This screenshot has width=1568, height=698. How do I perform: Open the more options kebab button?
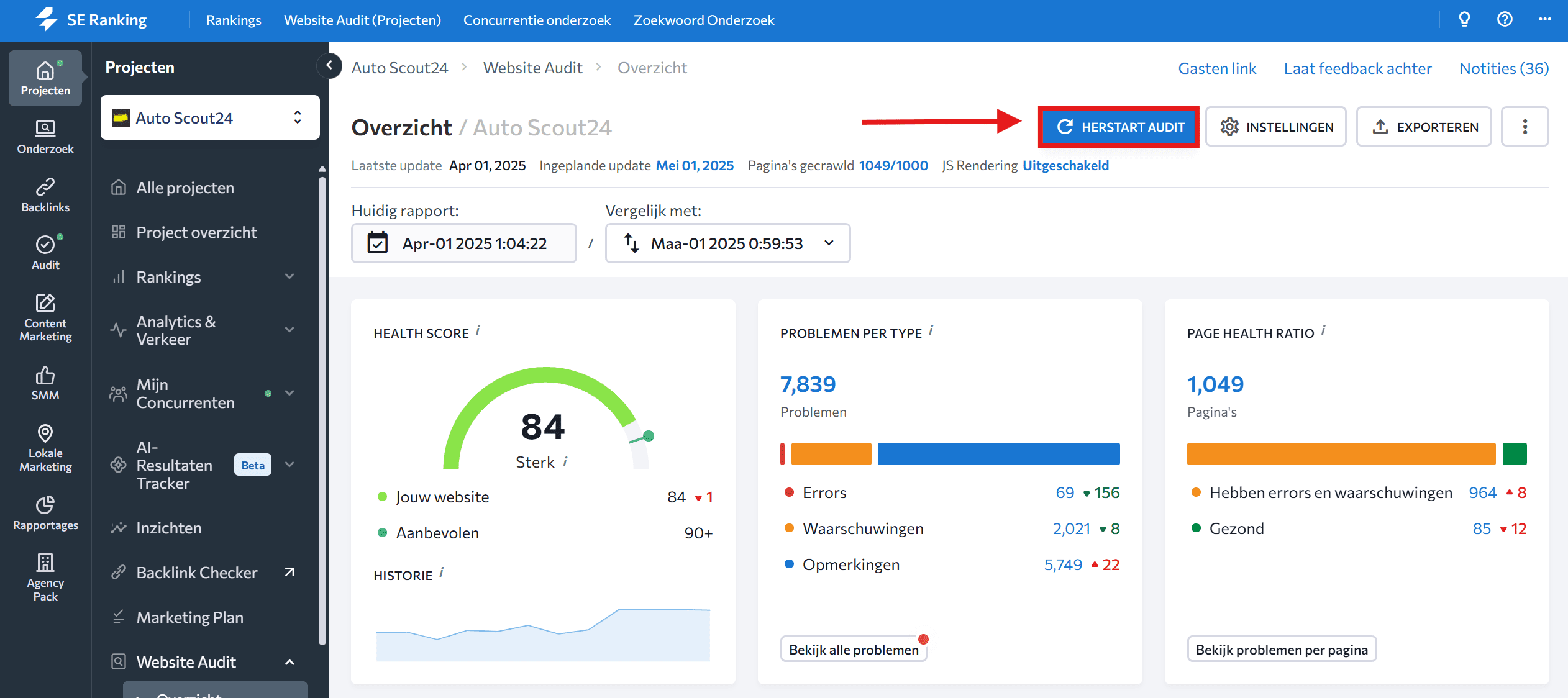click(x=1525, y=127)
